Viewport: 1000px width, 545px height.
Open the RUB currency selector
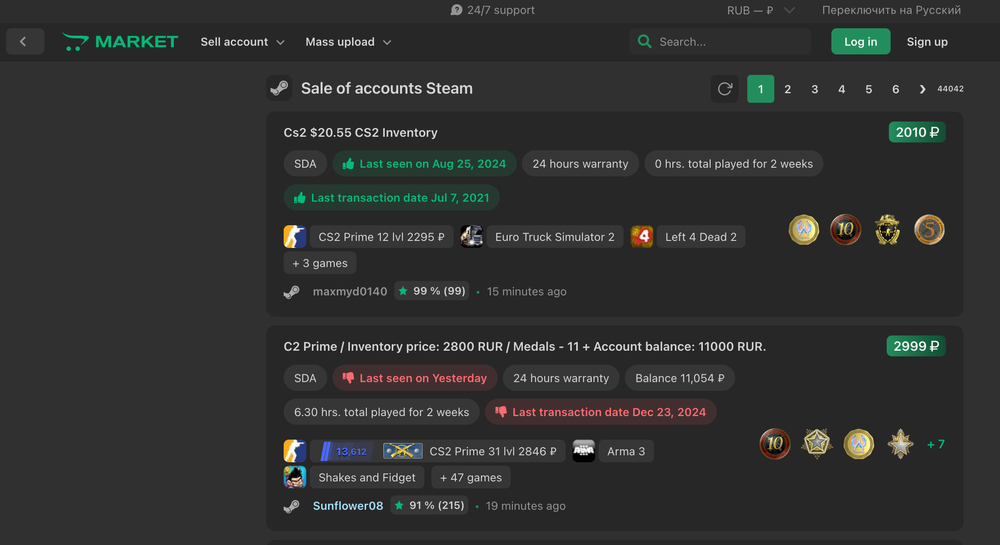[x=761, y=10]
